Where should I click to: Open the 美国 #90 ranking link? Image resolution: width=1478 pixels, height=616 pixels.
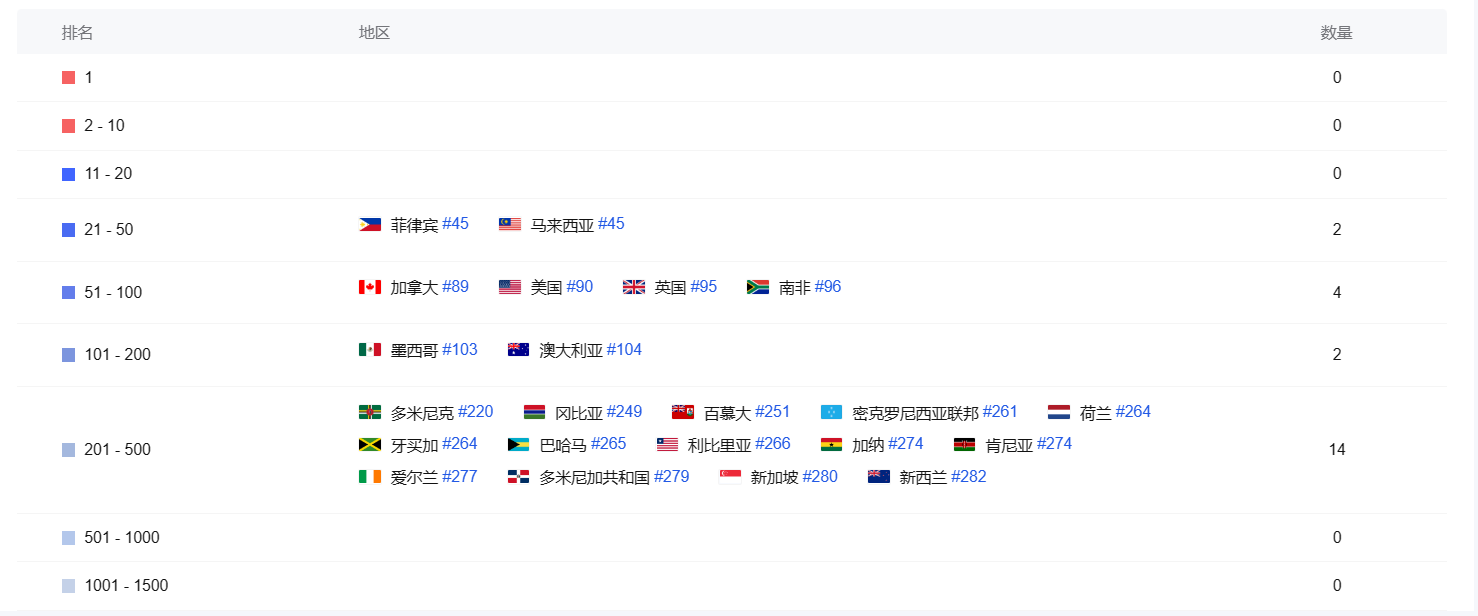point(579,287)
